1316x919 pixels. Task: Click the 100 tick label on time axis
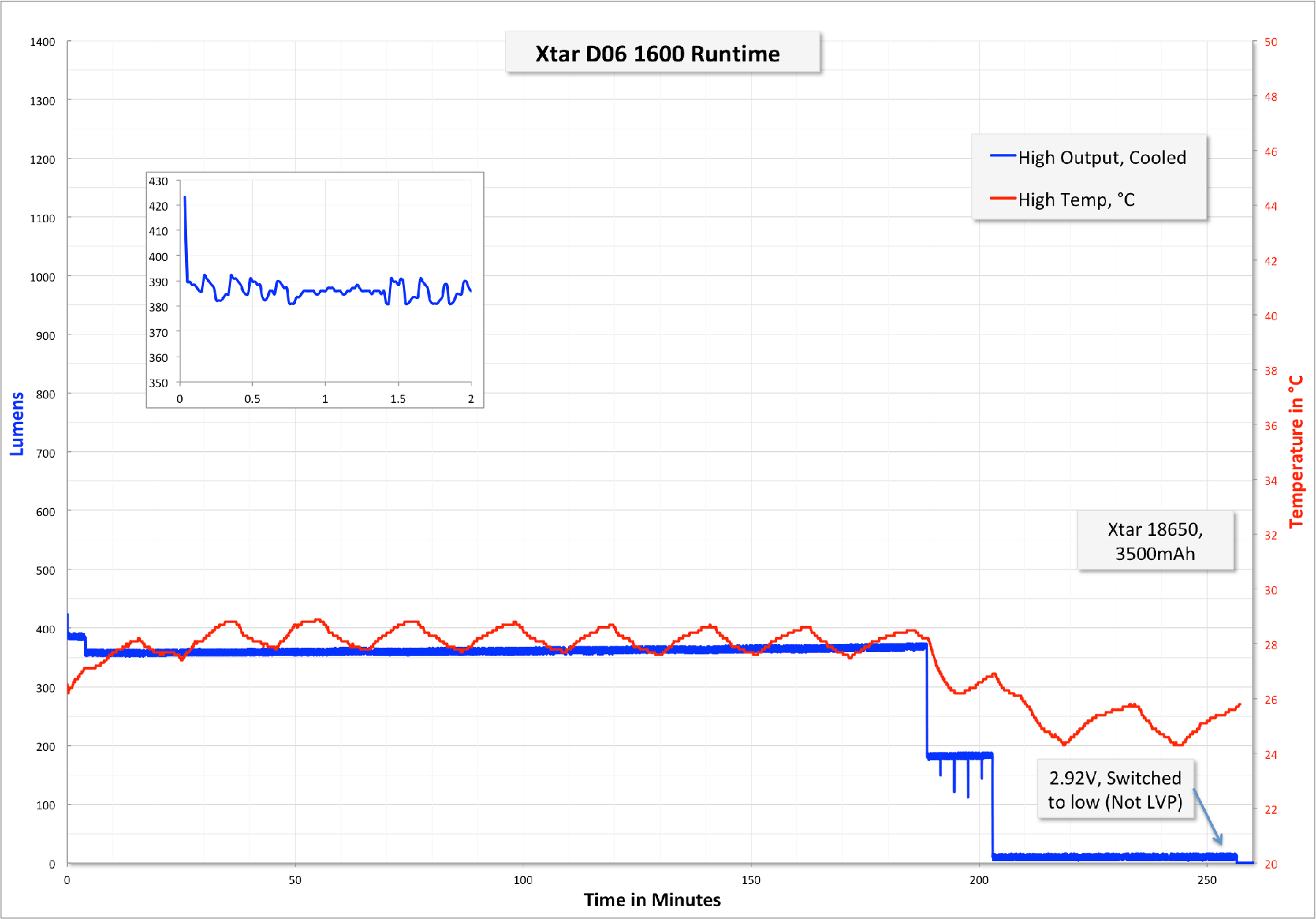(x=523, y=880)
